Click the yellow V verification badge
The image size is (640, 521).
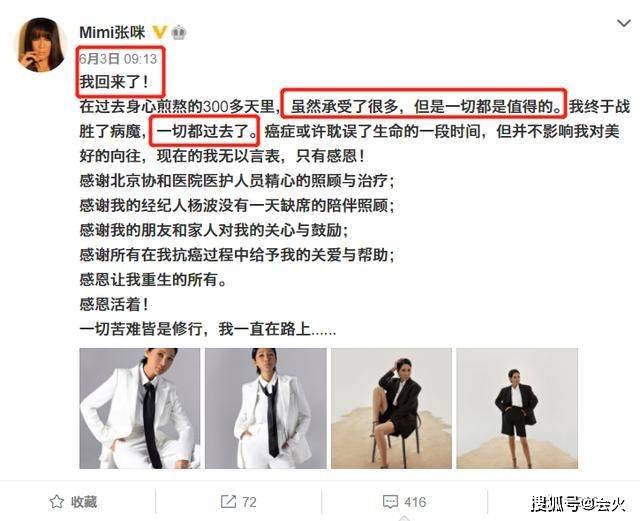pos(159,32)
